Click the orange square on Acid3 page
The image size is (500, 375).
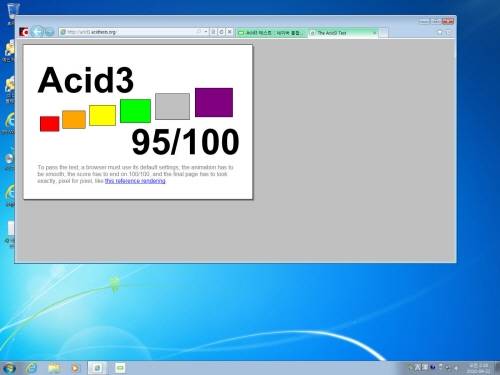74,119
